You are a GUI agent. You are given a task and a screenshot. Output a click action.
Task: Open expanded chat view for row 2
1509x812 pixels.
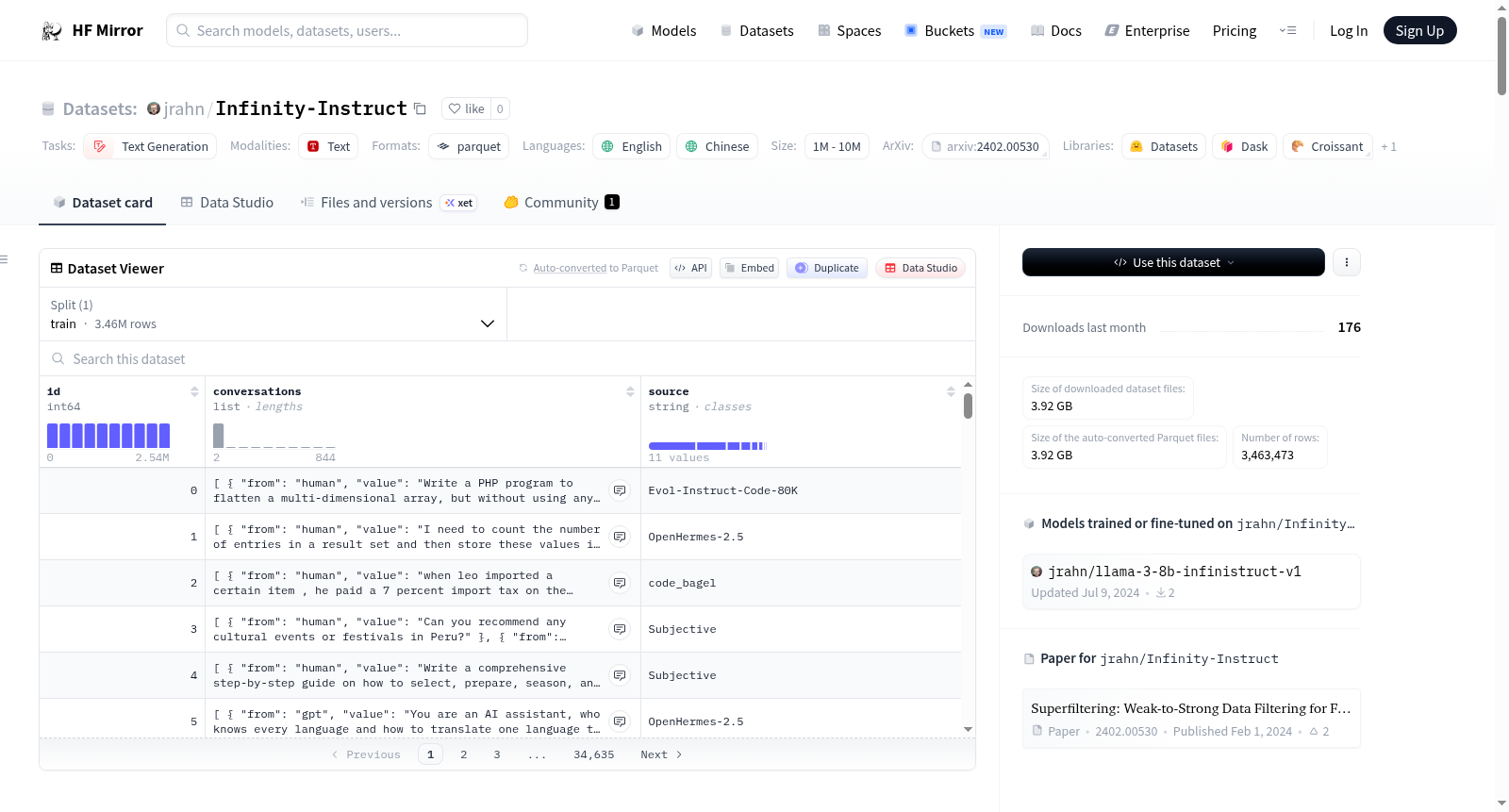pos(620,583)
